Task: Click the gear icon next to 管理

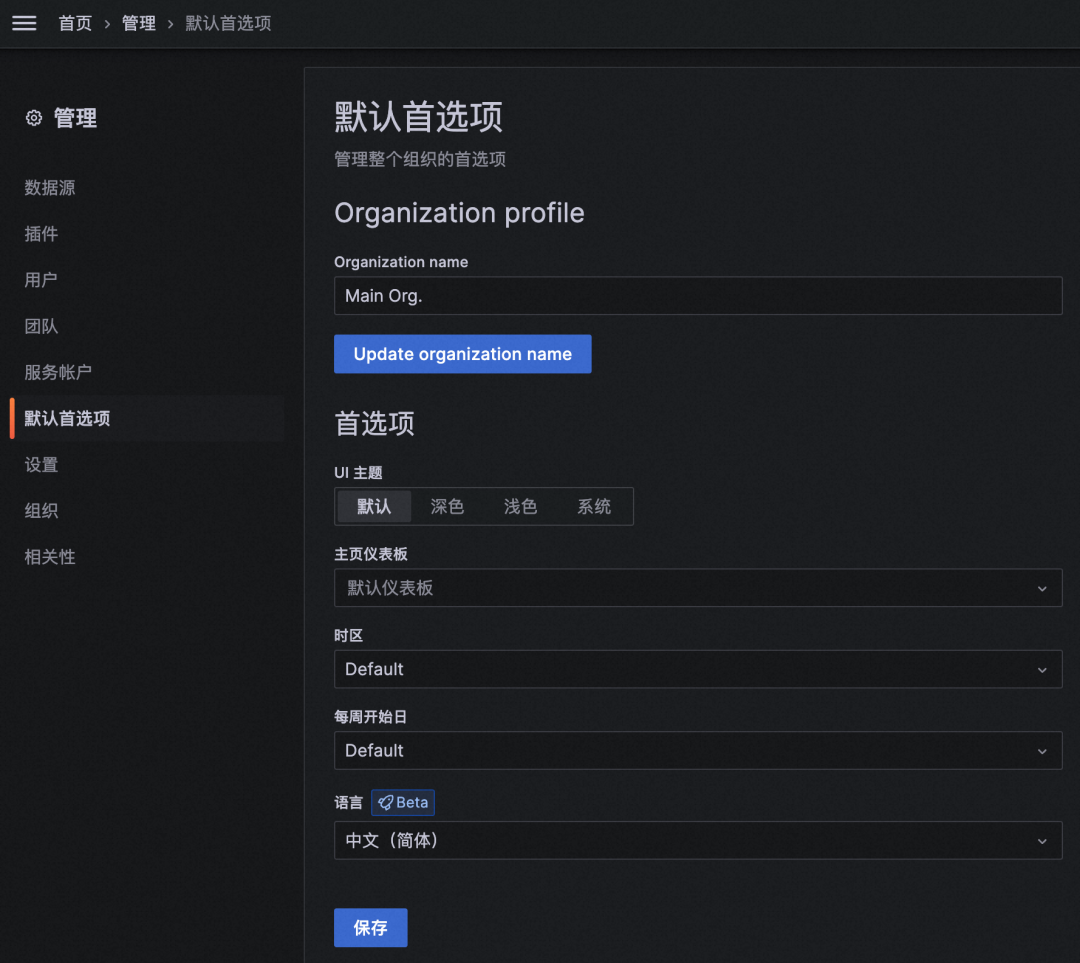Action: click(x=32, y=117)
